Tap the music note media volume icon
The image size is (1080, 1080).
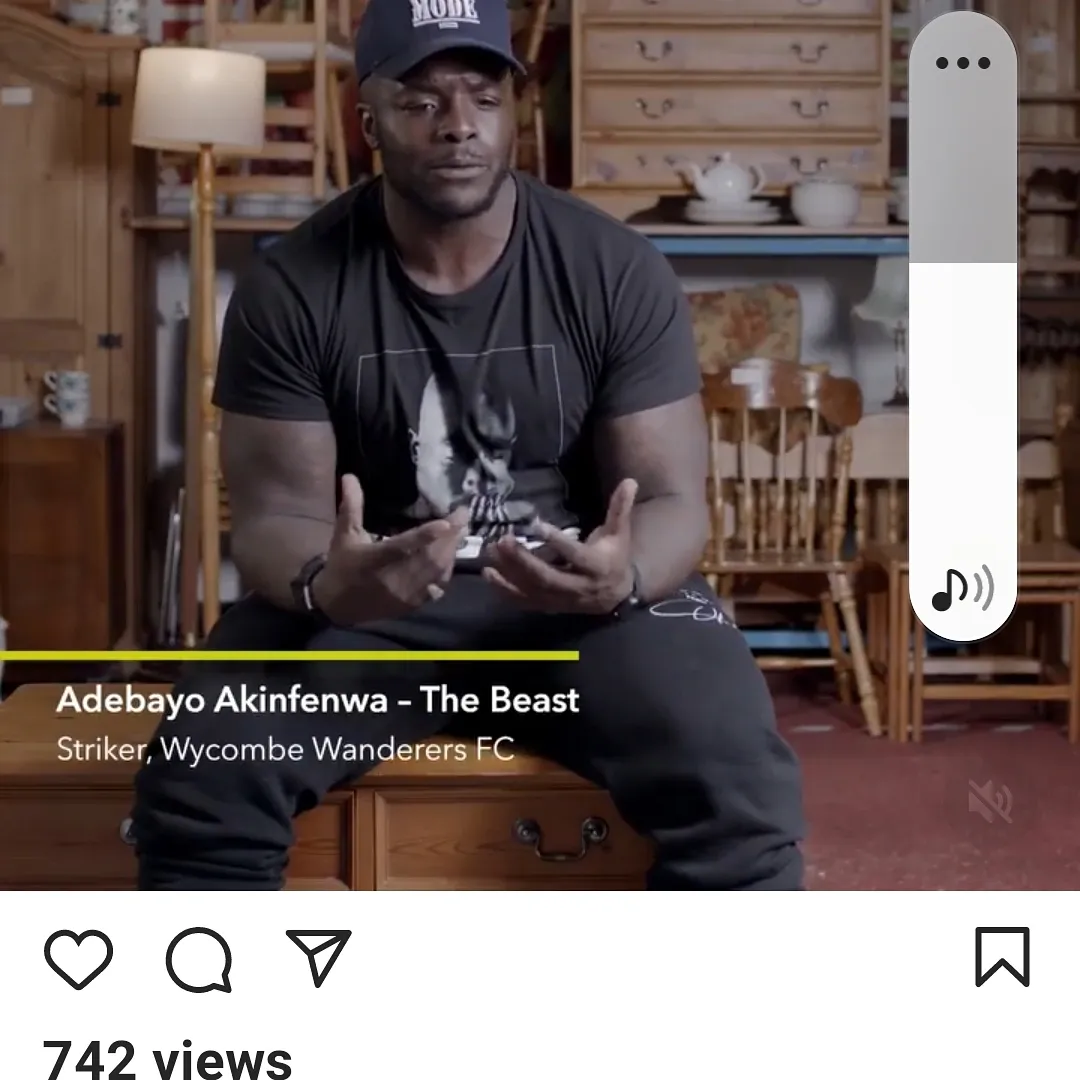pyautogui.click(x=962, y=589)
